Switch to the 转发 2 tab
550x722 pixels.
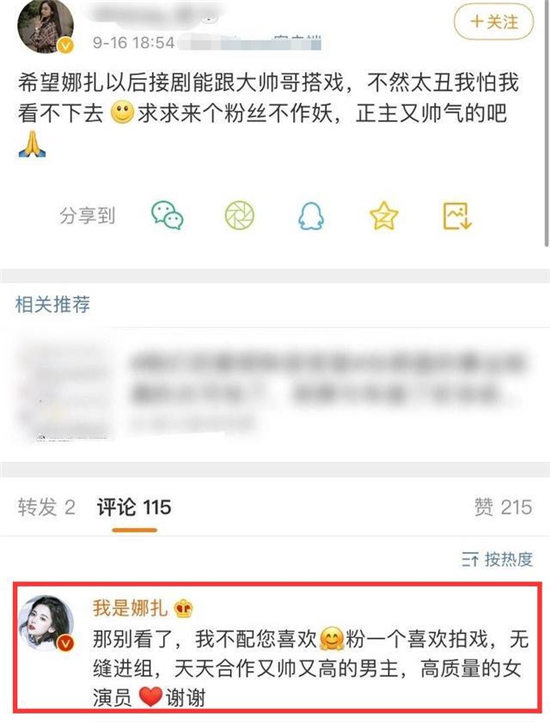click(47, 507)
